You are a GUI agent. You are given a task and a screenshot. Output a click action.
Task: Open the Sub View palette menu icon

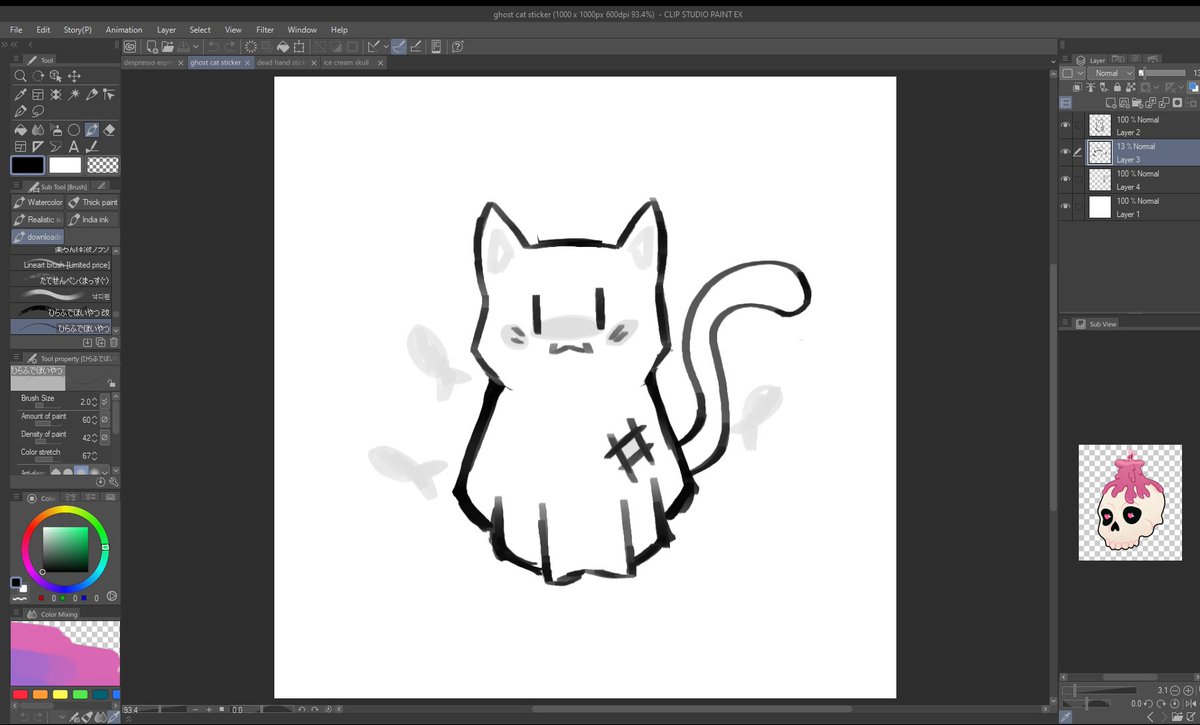pyautogui.click(x=1065, y=323)
